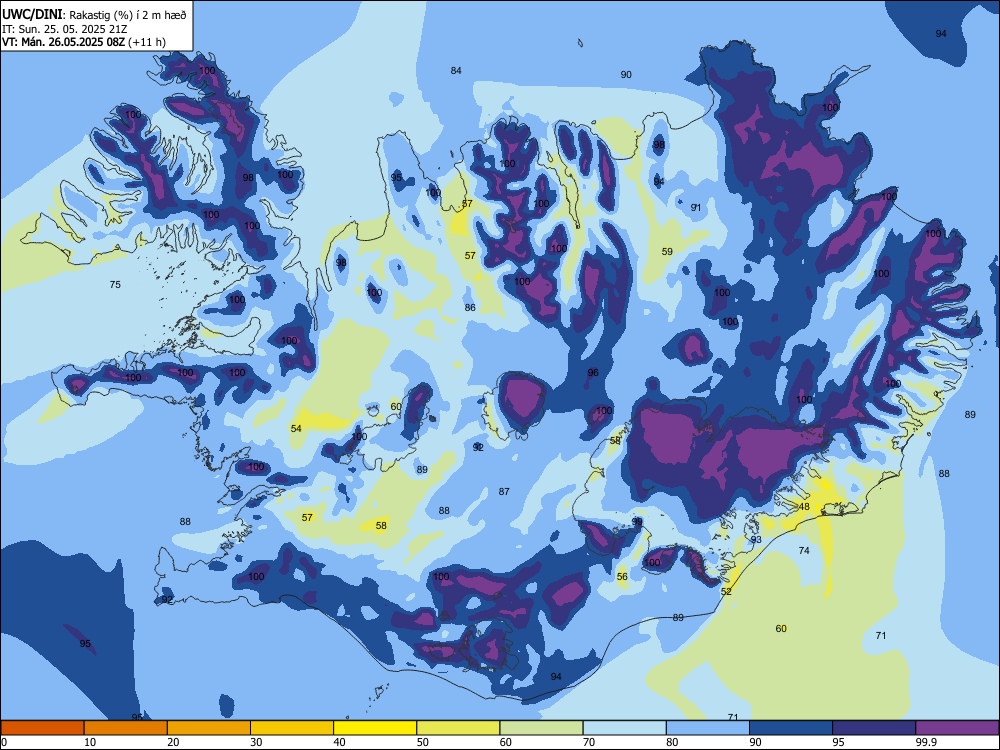Click the '87' humidity value on the map
Viewport: 1000px width, 750px height.
coord(504,492)
